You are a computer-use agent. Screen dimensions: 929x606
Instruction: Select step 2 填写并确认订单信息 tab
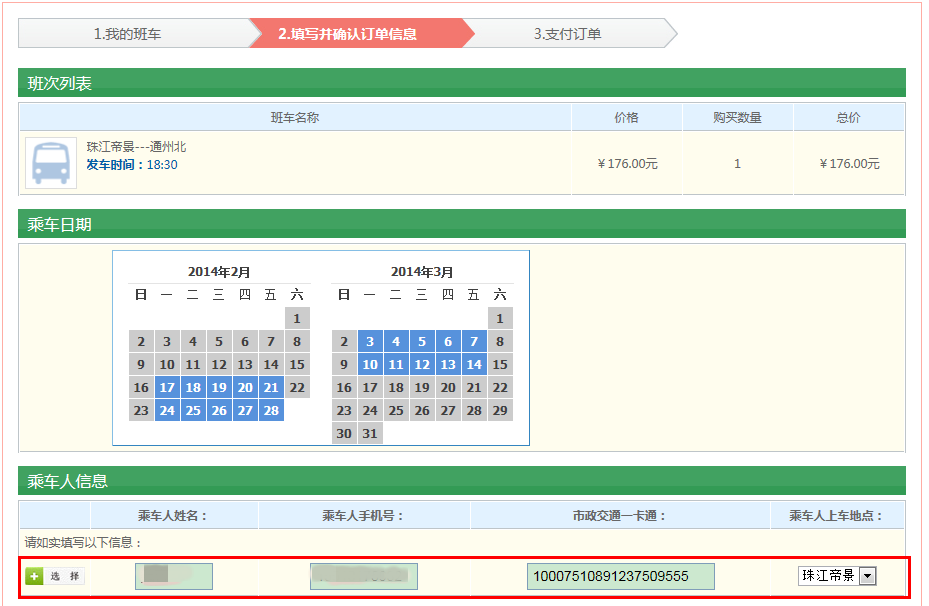click(348, 34)
